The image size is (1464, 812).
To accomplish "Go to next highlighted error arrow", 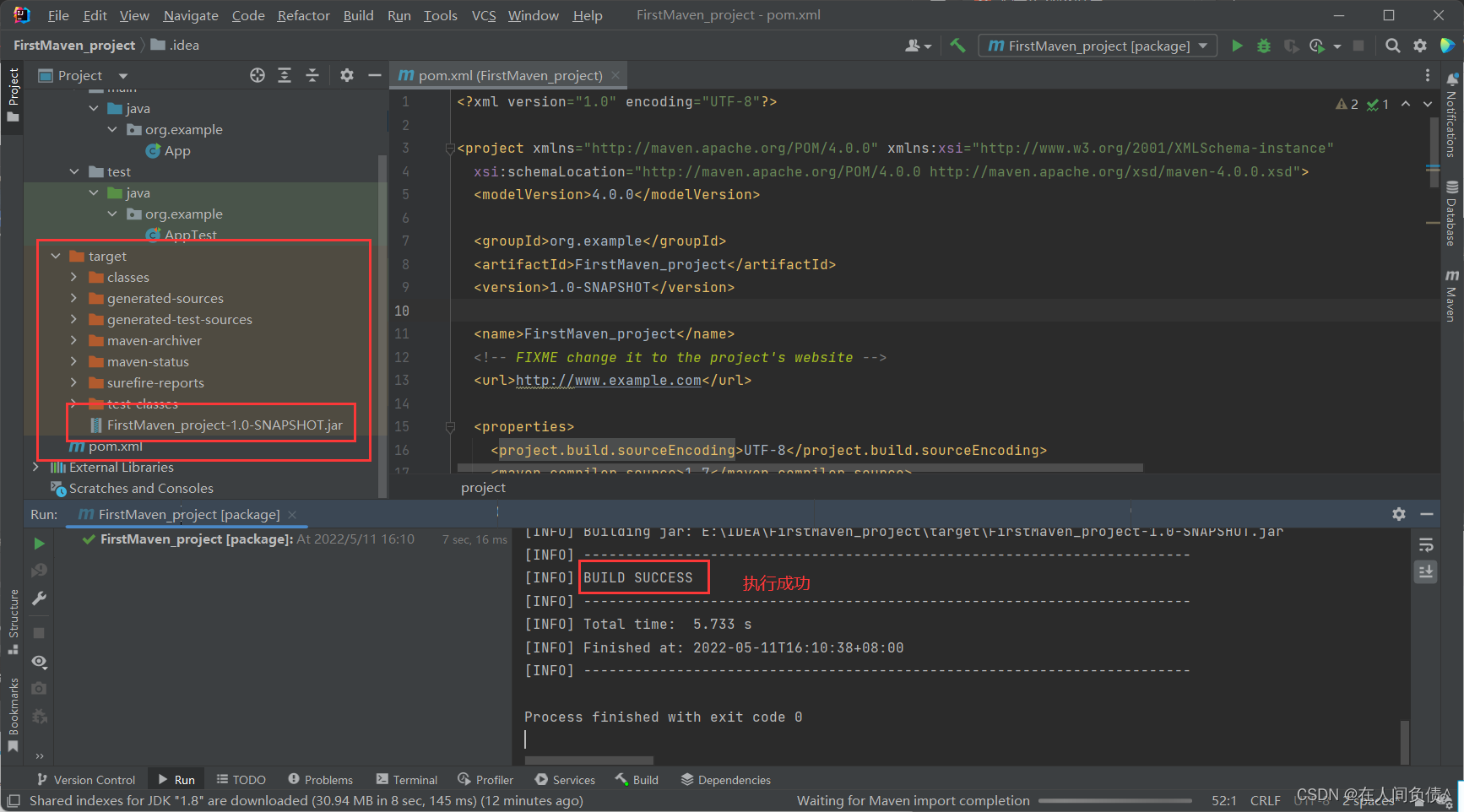I will click(x=1428, y=104).
